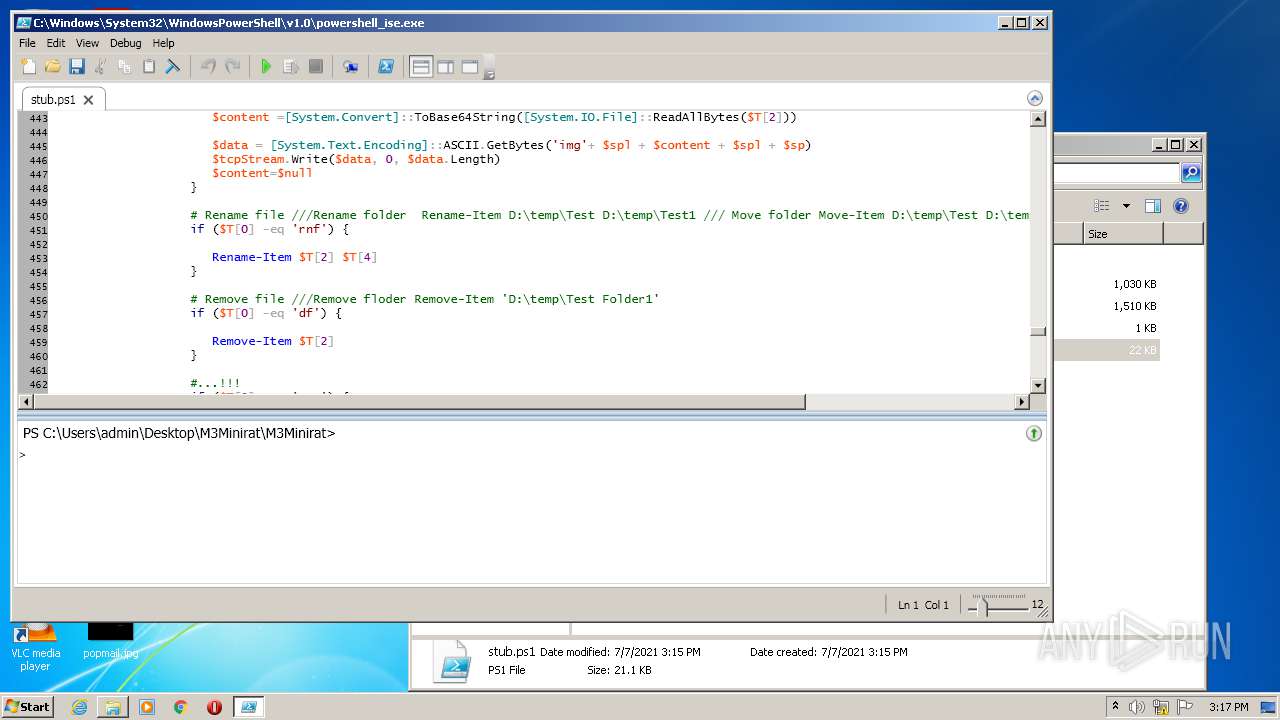Click the Rename-Item line in the script
Viewport: 1280px width, 720px height.
pos(294,257)
